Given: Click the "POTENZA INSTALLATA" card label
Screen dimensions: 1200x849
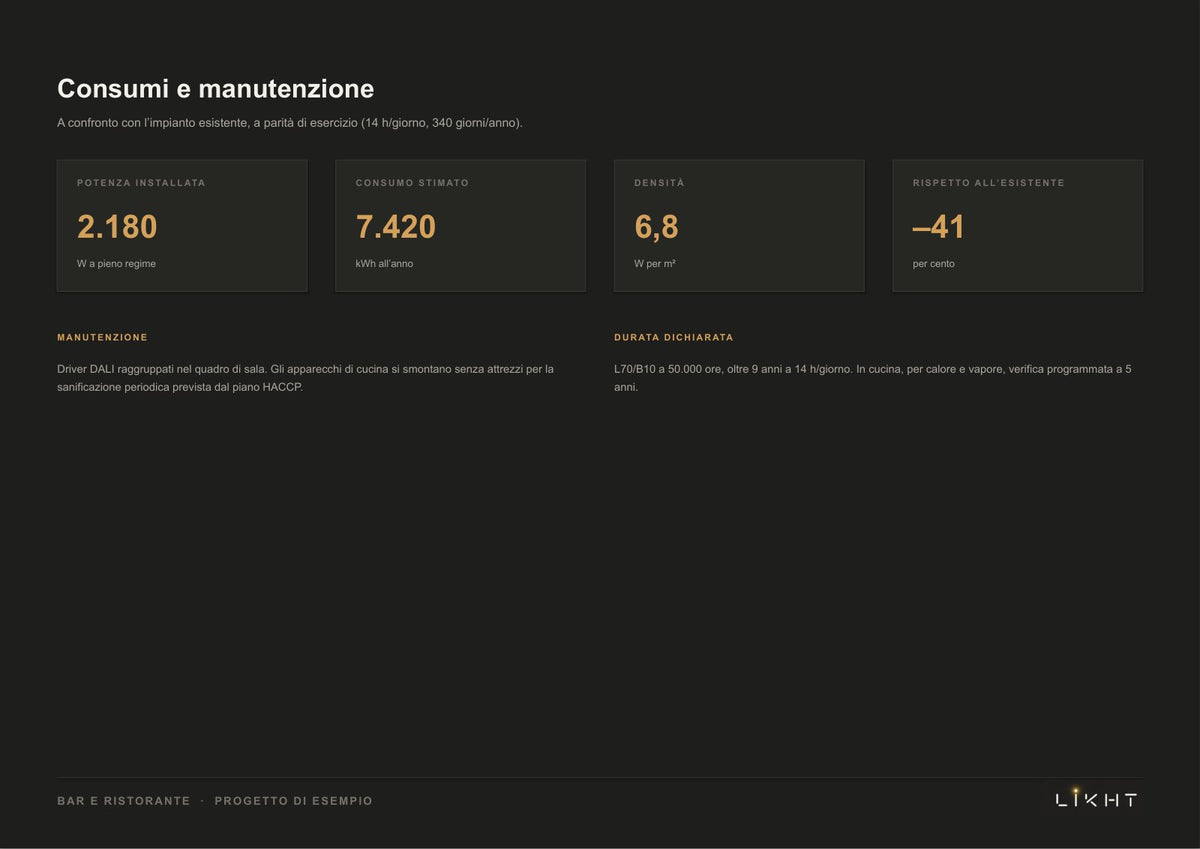Looking at the screenshot, I should point(141,183).
